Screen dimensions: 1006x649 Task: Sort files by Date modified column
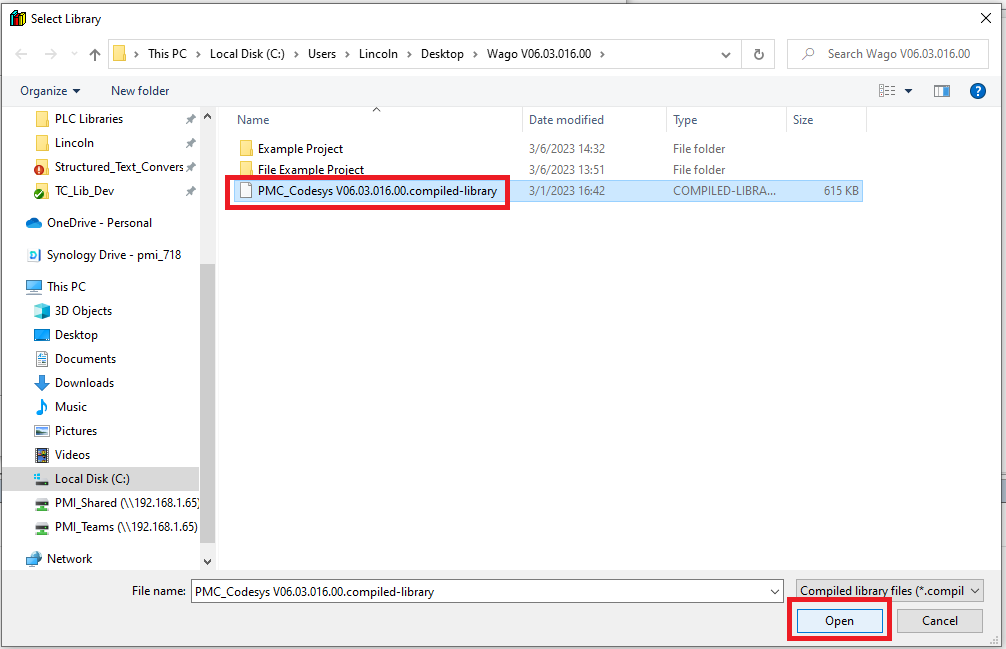point(566,120)
